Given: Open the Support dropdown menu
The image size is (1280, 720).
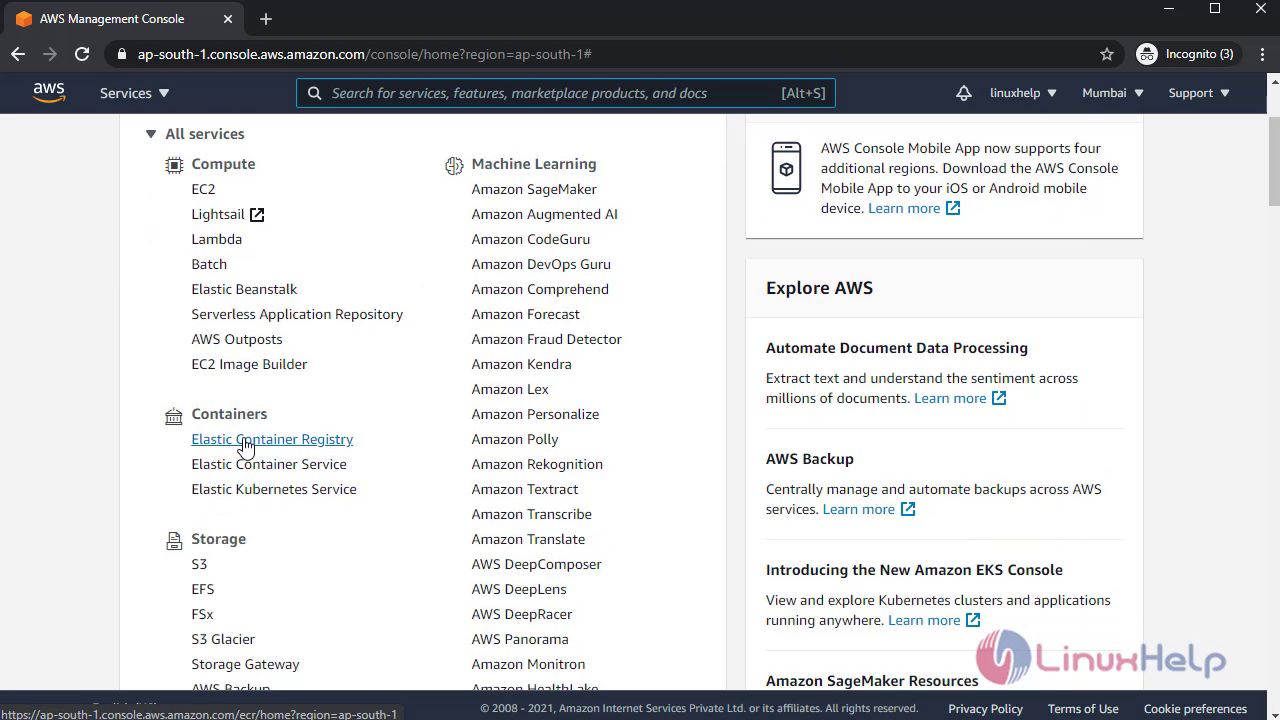Looking at the screenshot, I should coord(1199,93).
